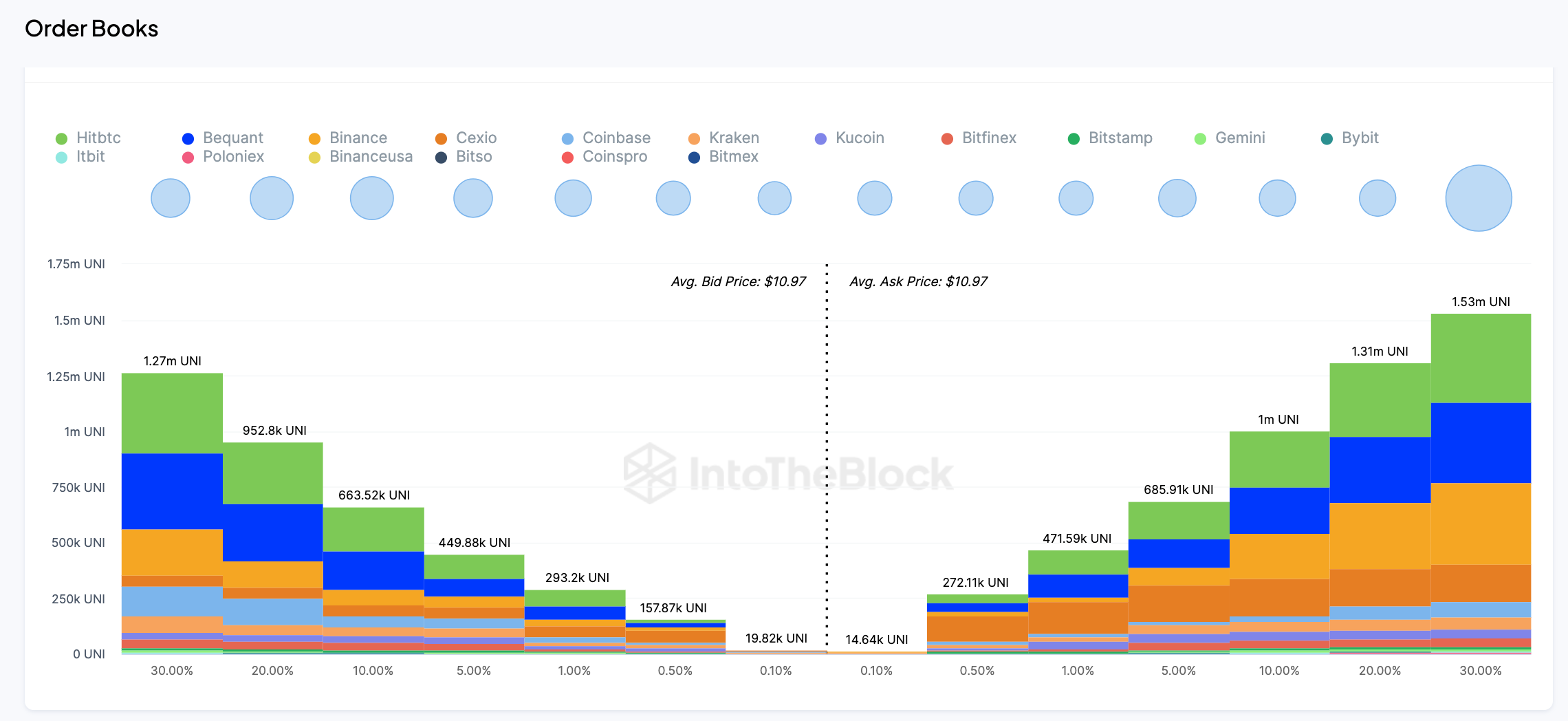
Task: Click the Coinbase legend color dot
Action: (567, 139)
